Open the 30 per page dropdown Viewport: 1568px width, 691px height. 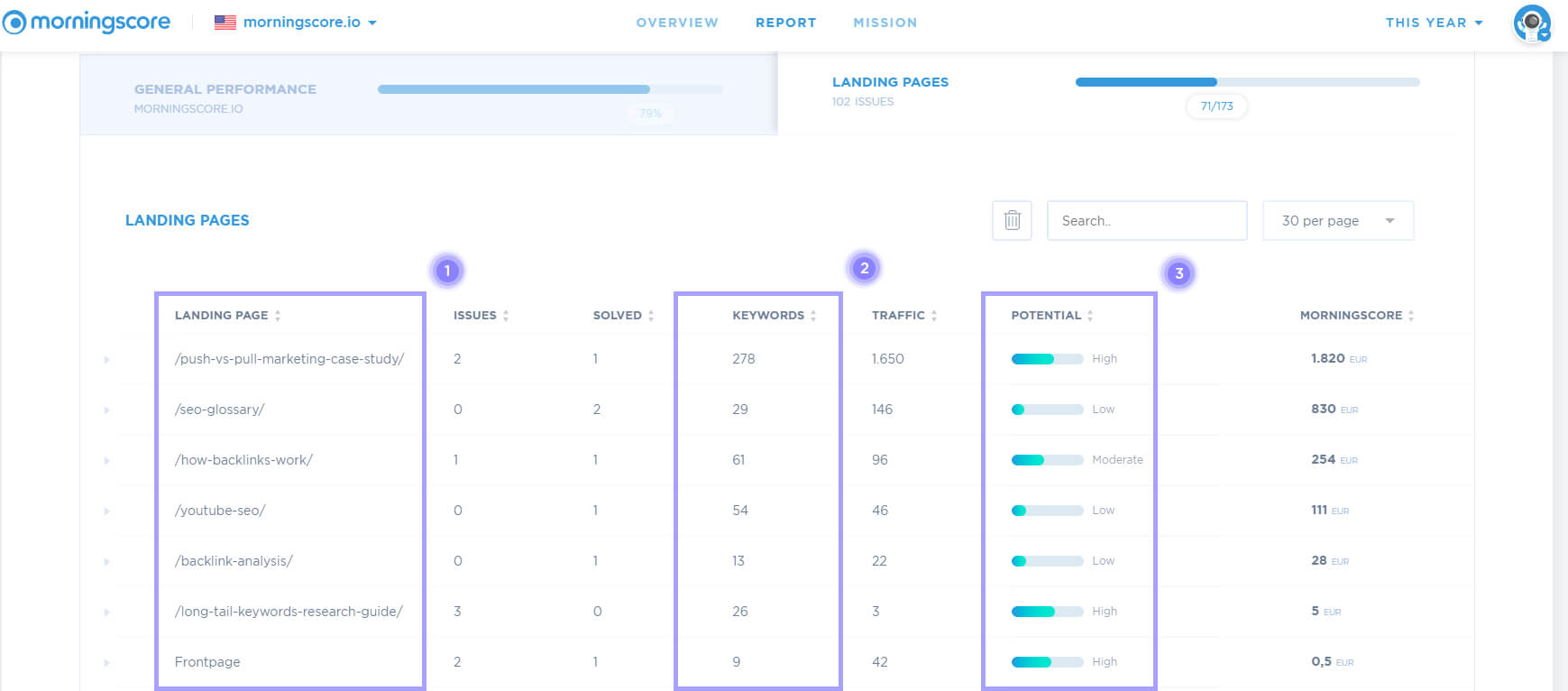(1338, 220)
